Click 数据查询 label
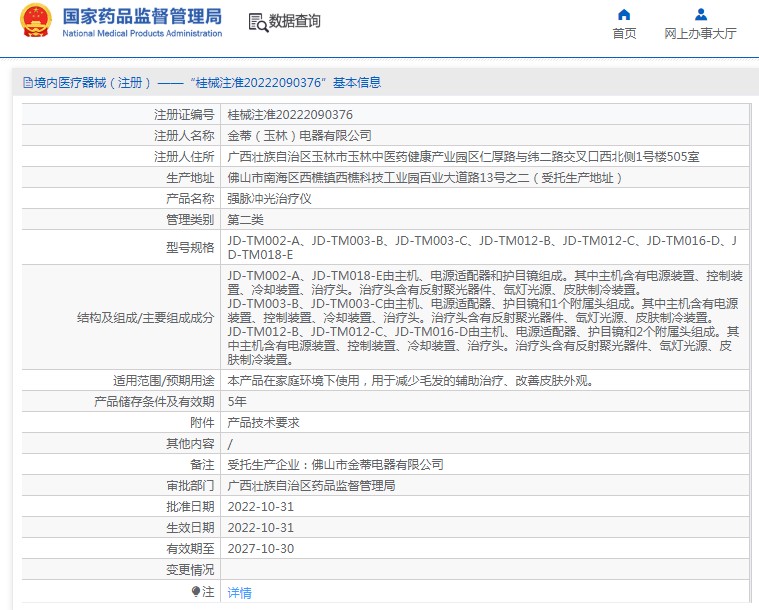 (294, 21)
